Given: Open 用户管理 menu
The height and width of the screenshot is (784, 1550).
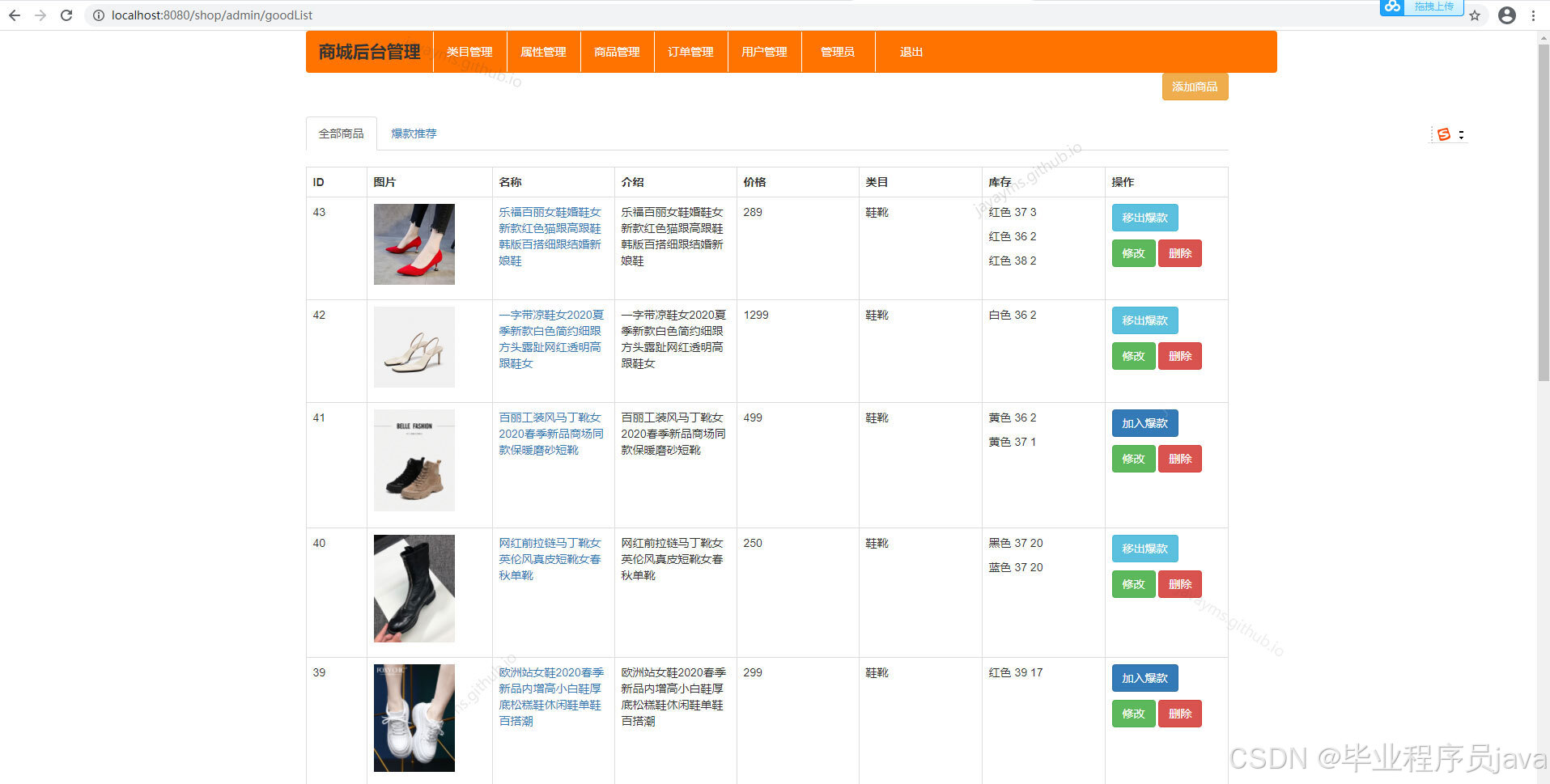Looking at the screenshot, I should pyautogui.click(x=764, y=52).
